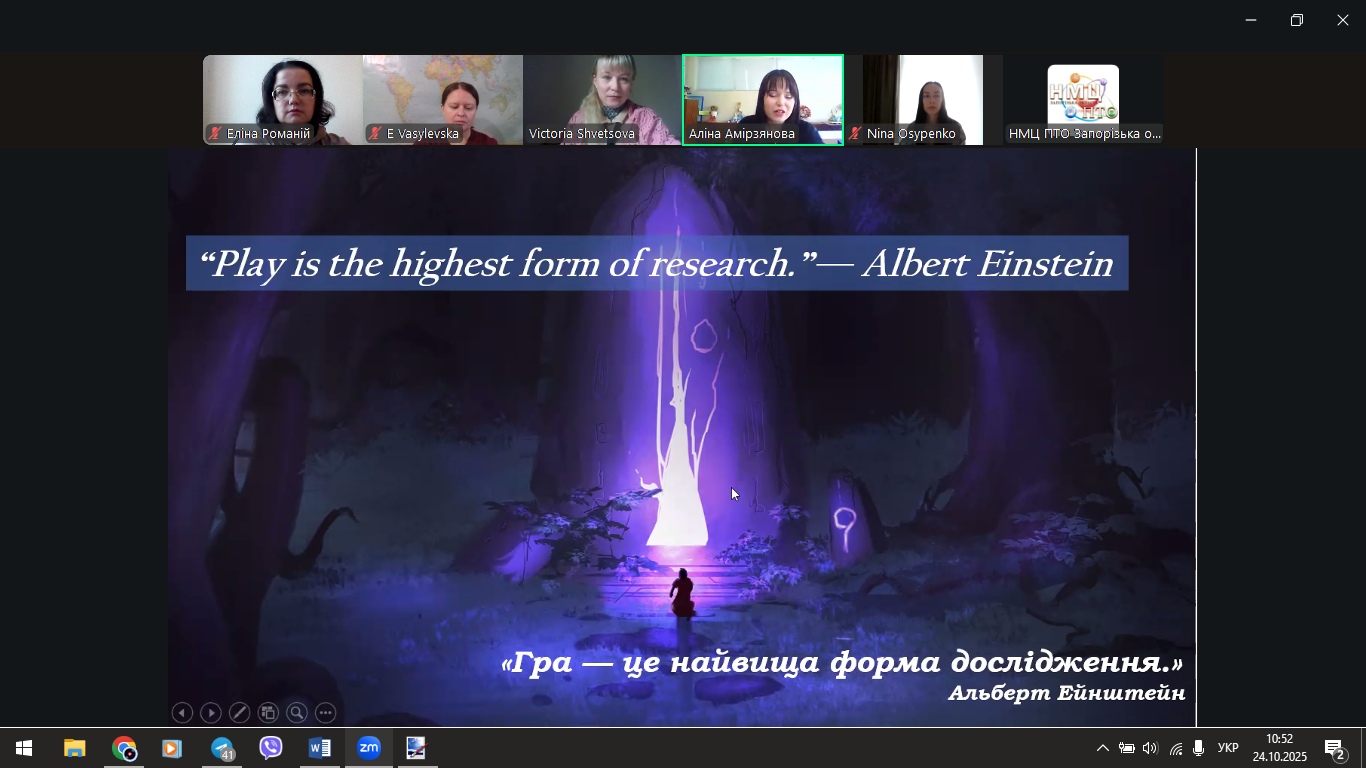
Task: Select Victoria Shvetsova's video thumbnail
Action: click(603, 100)
